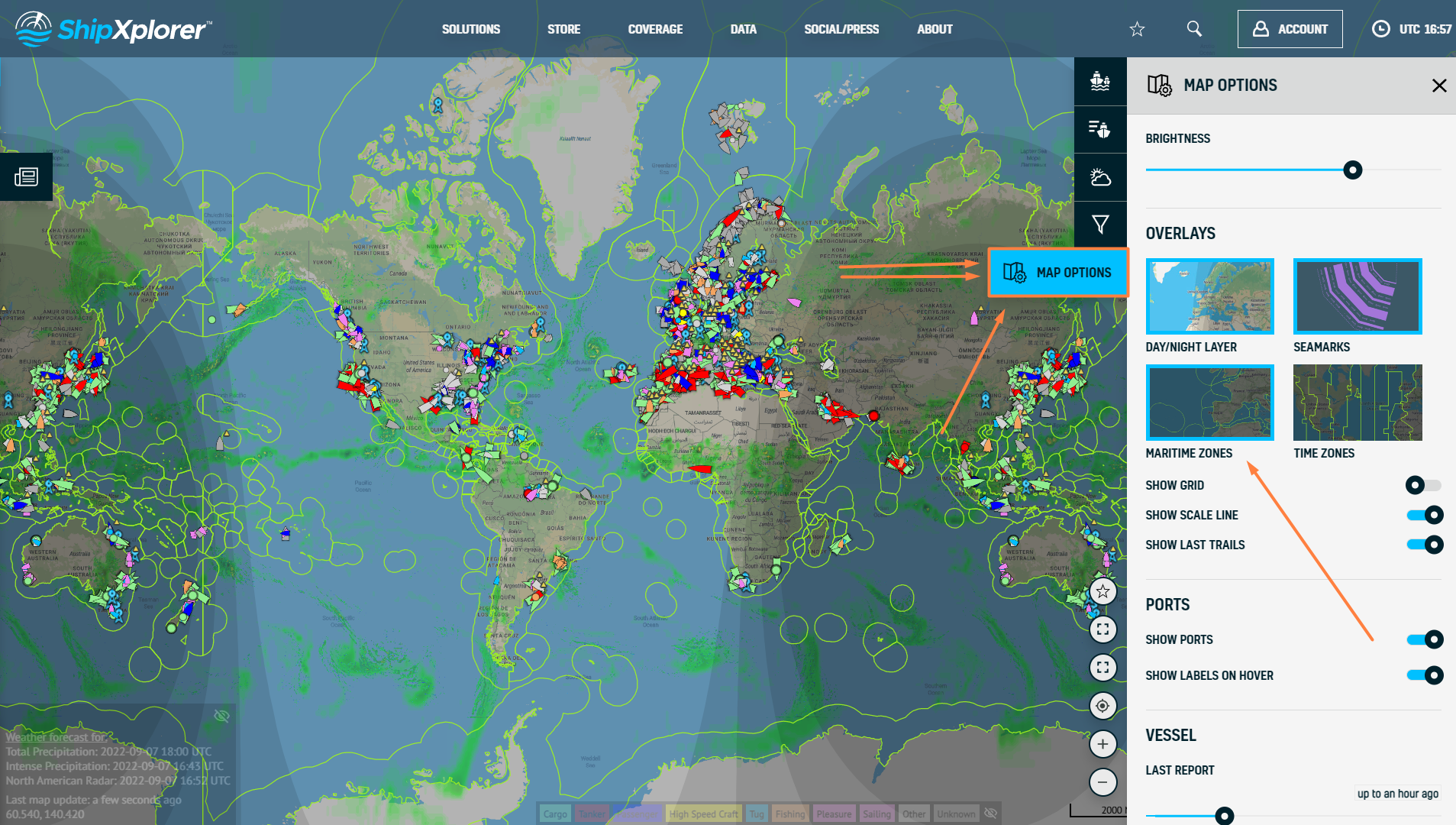Image resolution: width=1456 pixels, height=825 pixels.
Task: Enable the Show Grid toggle
Action: tap(1423, 485)
